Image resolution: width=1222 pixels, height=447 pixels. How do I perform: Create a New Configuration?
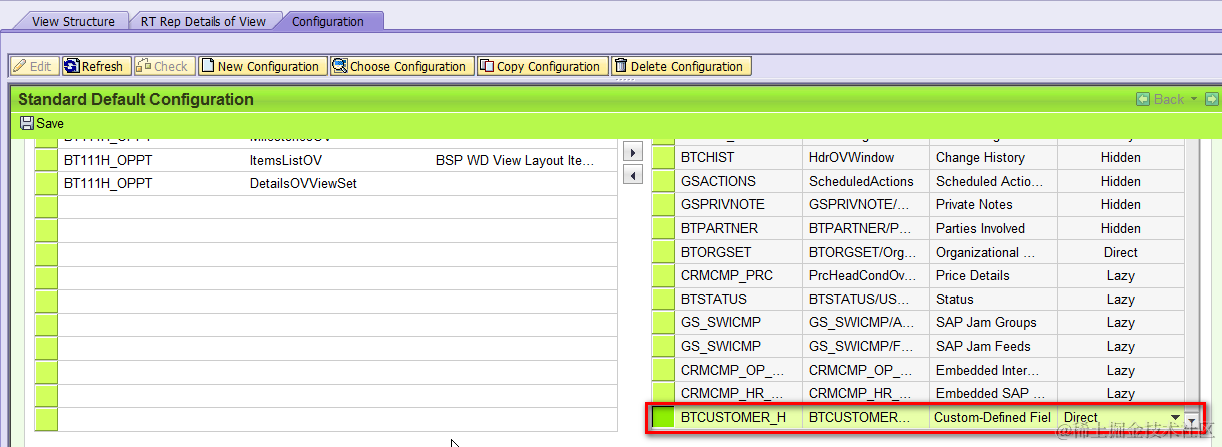coord(260,66)
